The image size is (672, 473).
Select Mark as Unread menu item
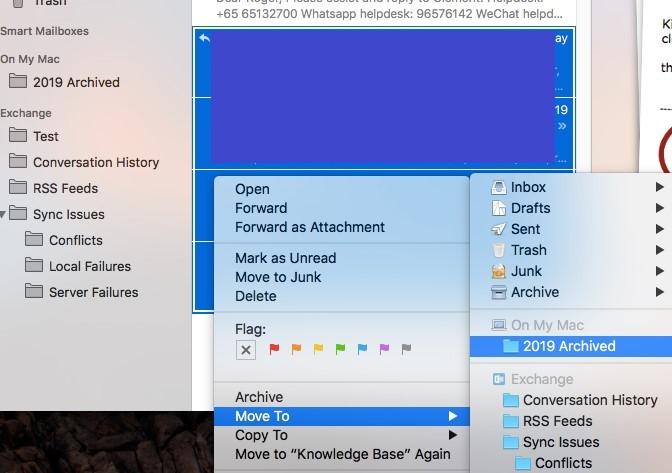[285, 258]
